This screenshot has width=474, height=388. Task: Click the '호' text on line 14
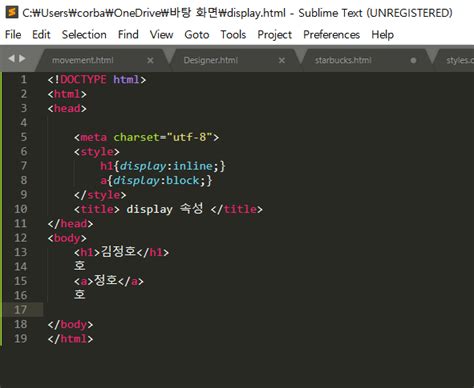tap(80, 266)
